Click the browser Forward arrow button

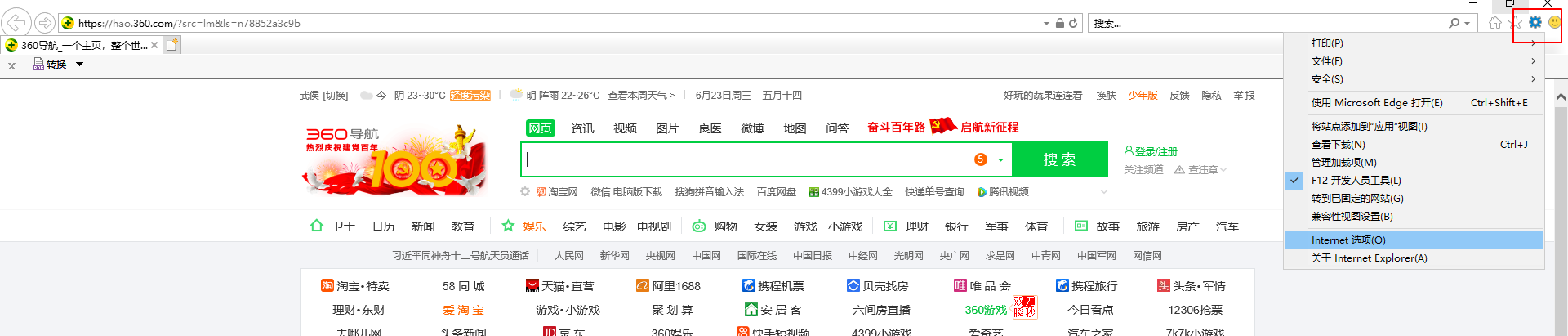(x=46, y=23)
